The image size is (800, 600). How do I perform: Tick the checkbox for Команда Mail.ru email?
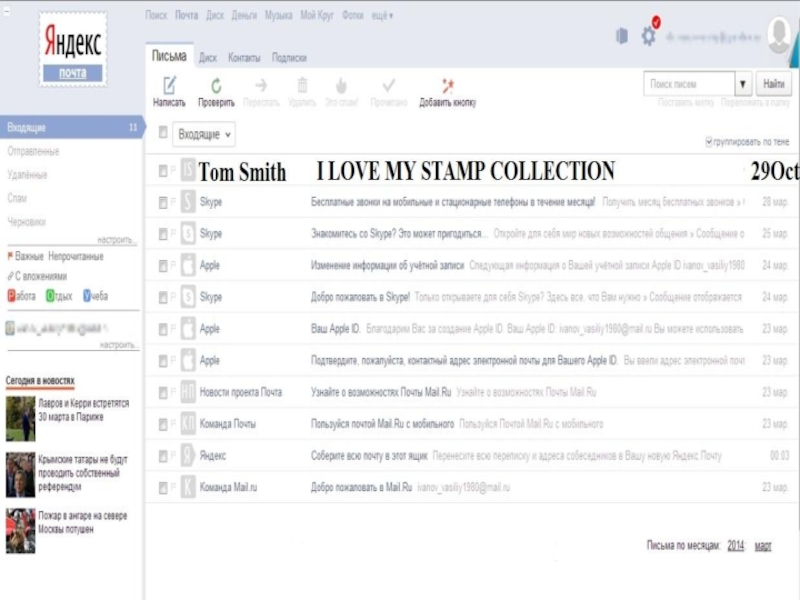(x=163, y=488)
